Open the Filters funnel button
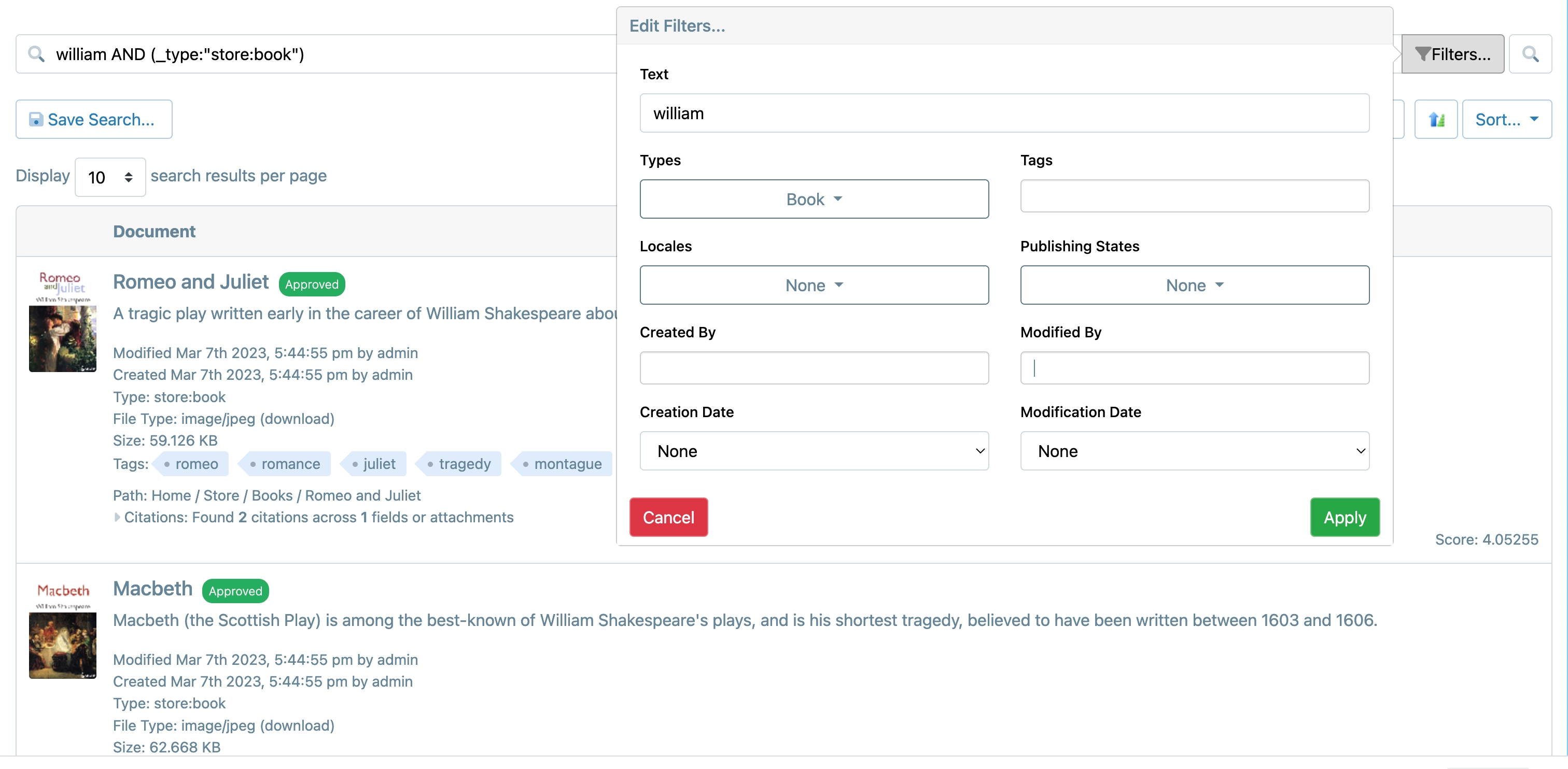The width and height of the screenshot is (1568, 769). coord(1452,54)
